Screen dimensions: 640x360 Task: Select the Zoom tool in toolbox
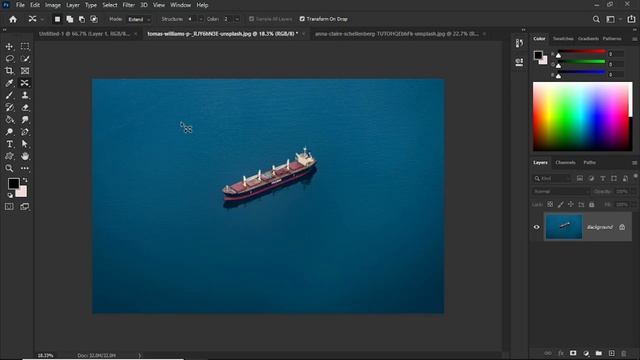pos(9,168)
